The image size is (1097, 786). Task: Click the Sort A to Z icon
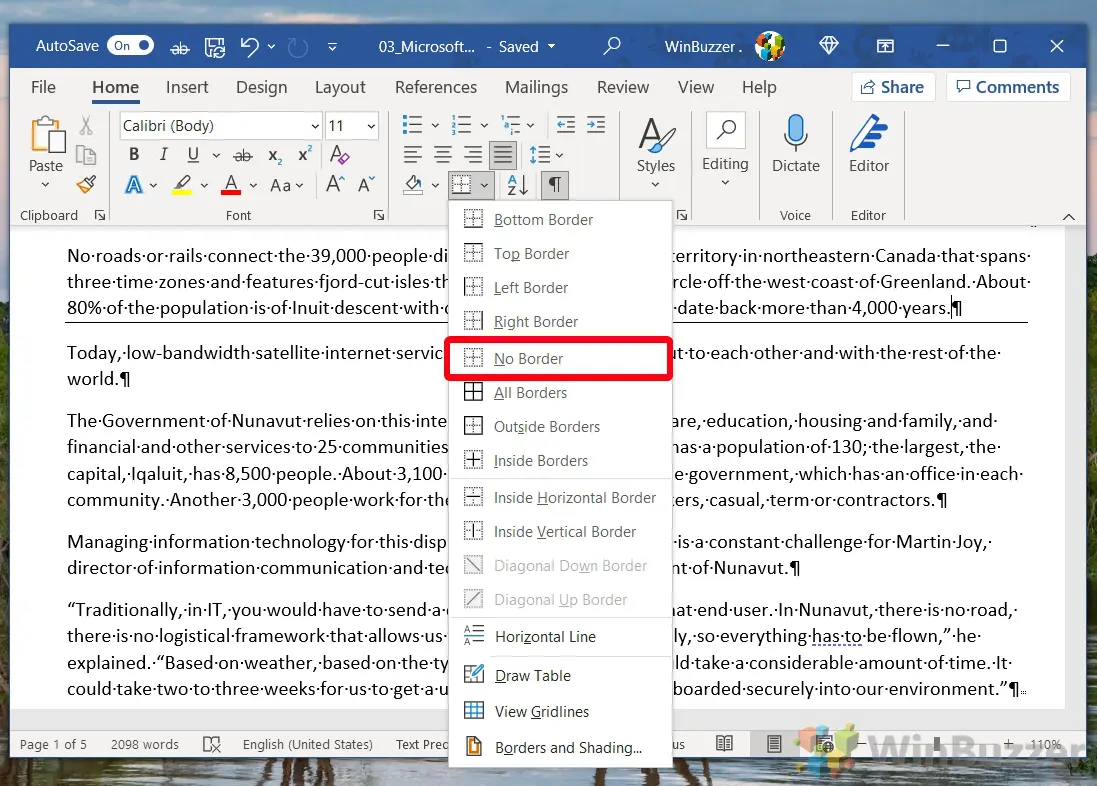click(517, 185)
